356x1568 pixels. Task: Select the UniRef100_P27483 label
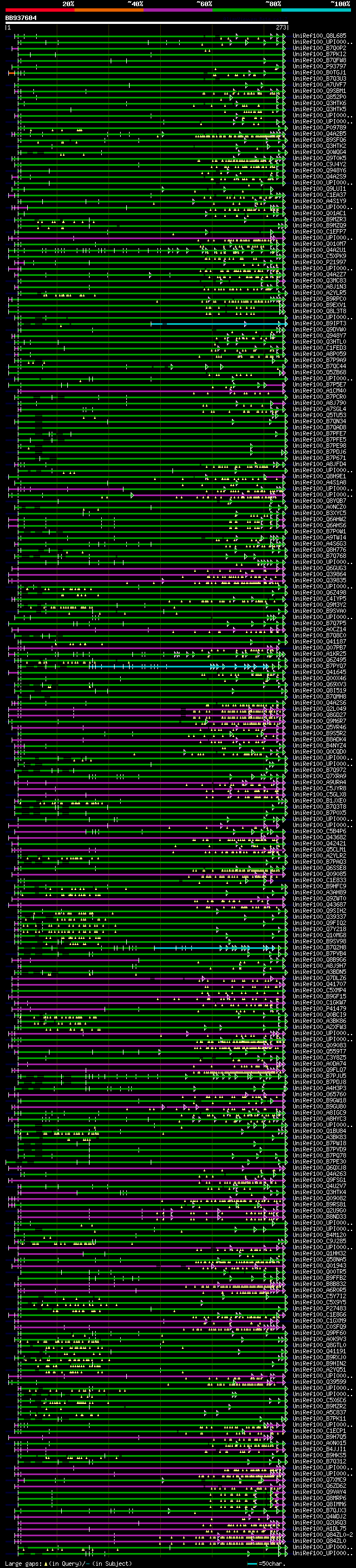[x=319, y=1309]
